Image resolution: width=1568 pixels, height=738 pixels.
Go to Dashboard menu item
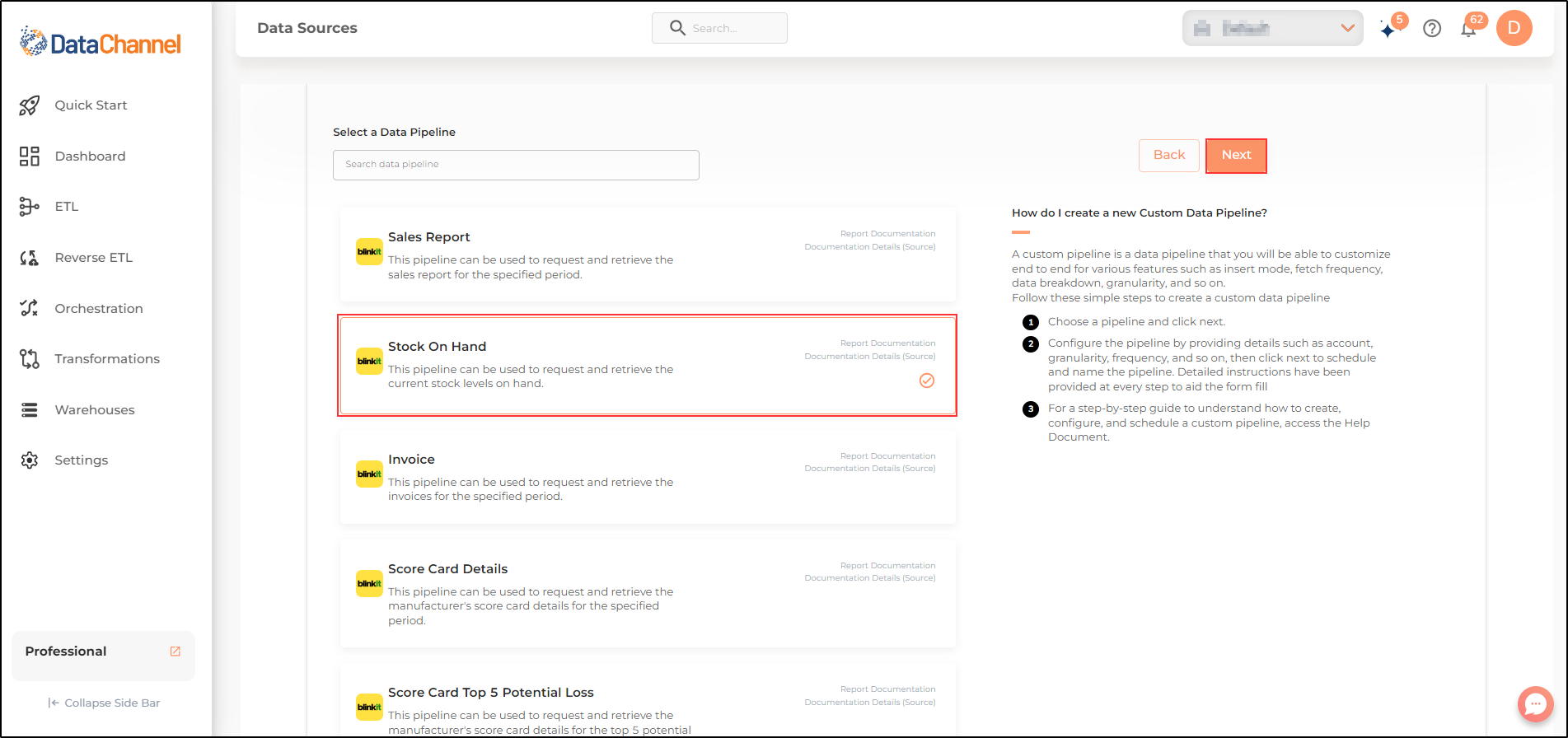[90, 156]
